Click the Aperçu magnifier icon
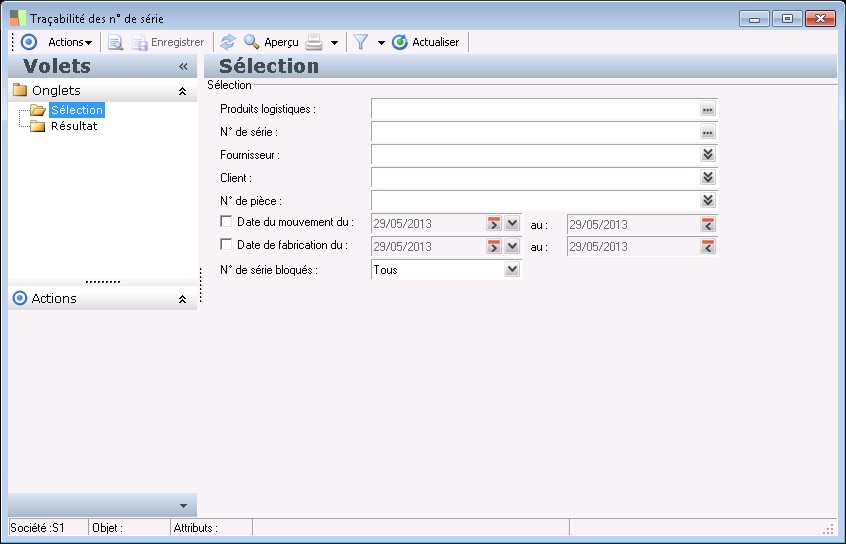 (252, 42)
